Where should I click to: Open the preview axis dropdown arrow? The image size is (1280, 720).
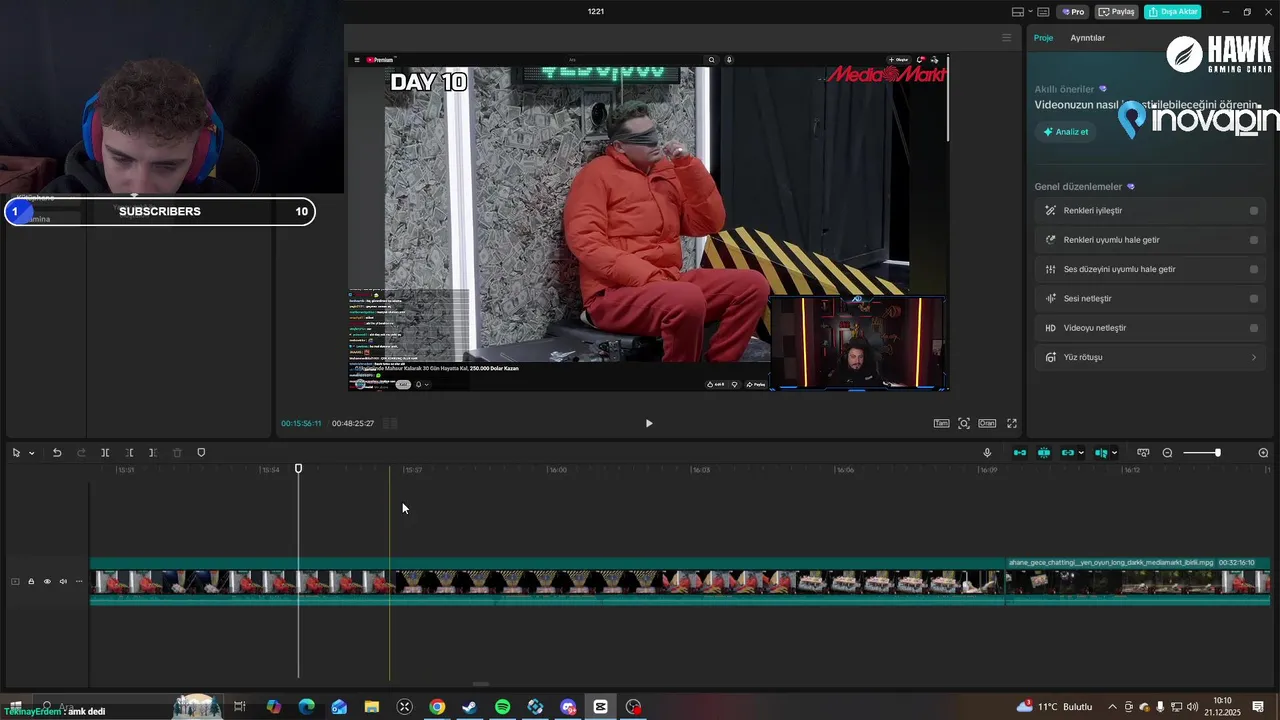1114,453
